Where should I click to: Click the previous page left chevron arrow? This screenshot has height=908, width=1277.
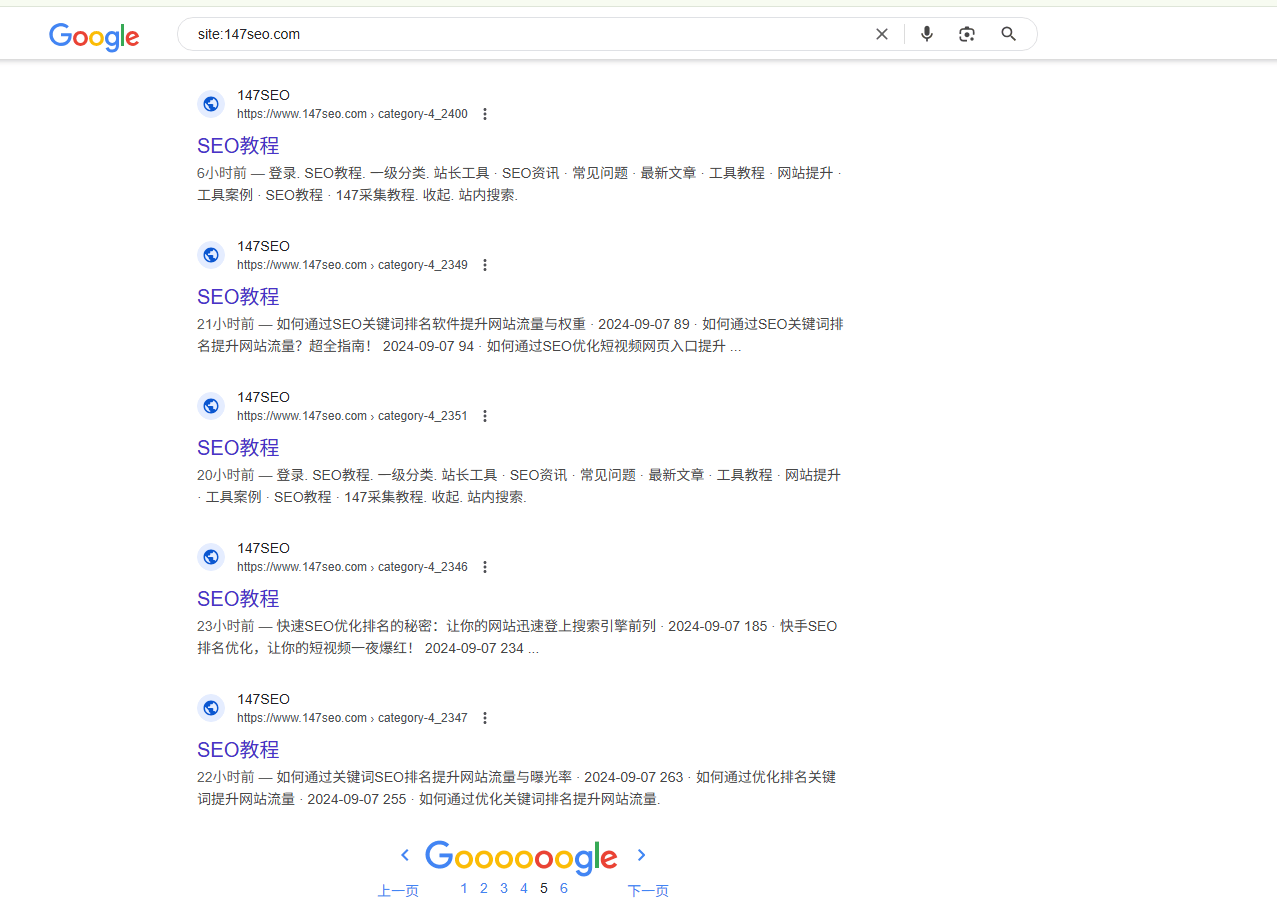(x=405, y=855)
